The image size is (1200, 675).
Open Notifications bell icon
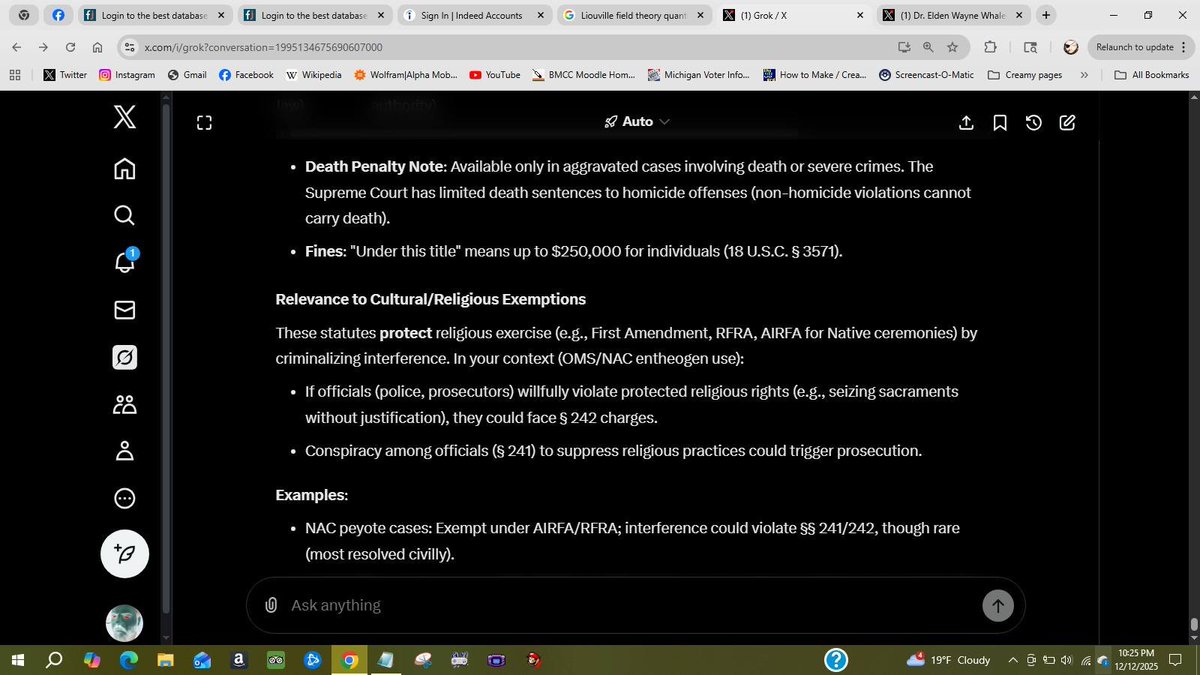coord(125,262)
